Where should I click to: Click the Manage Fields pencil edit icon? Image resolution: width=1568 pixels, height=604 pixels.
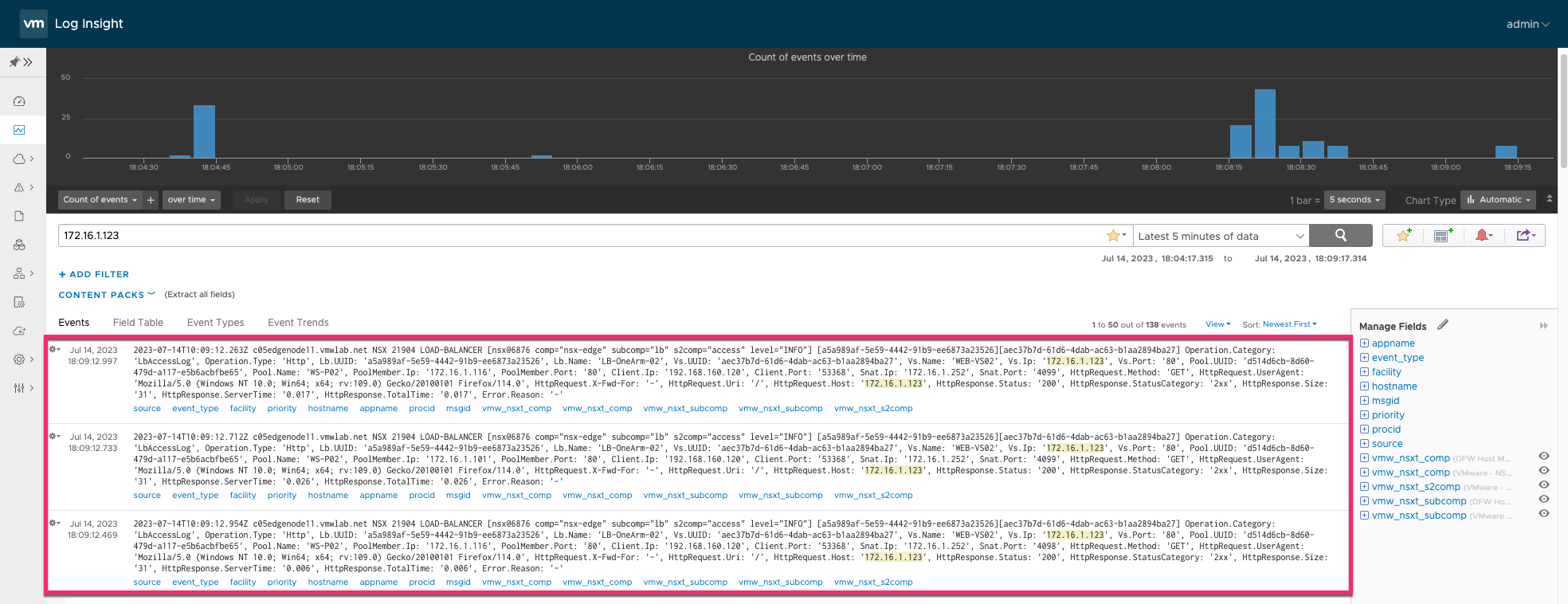point(1443,325)
